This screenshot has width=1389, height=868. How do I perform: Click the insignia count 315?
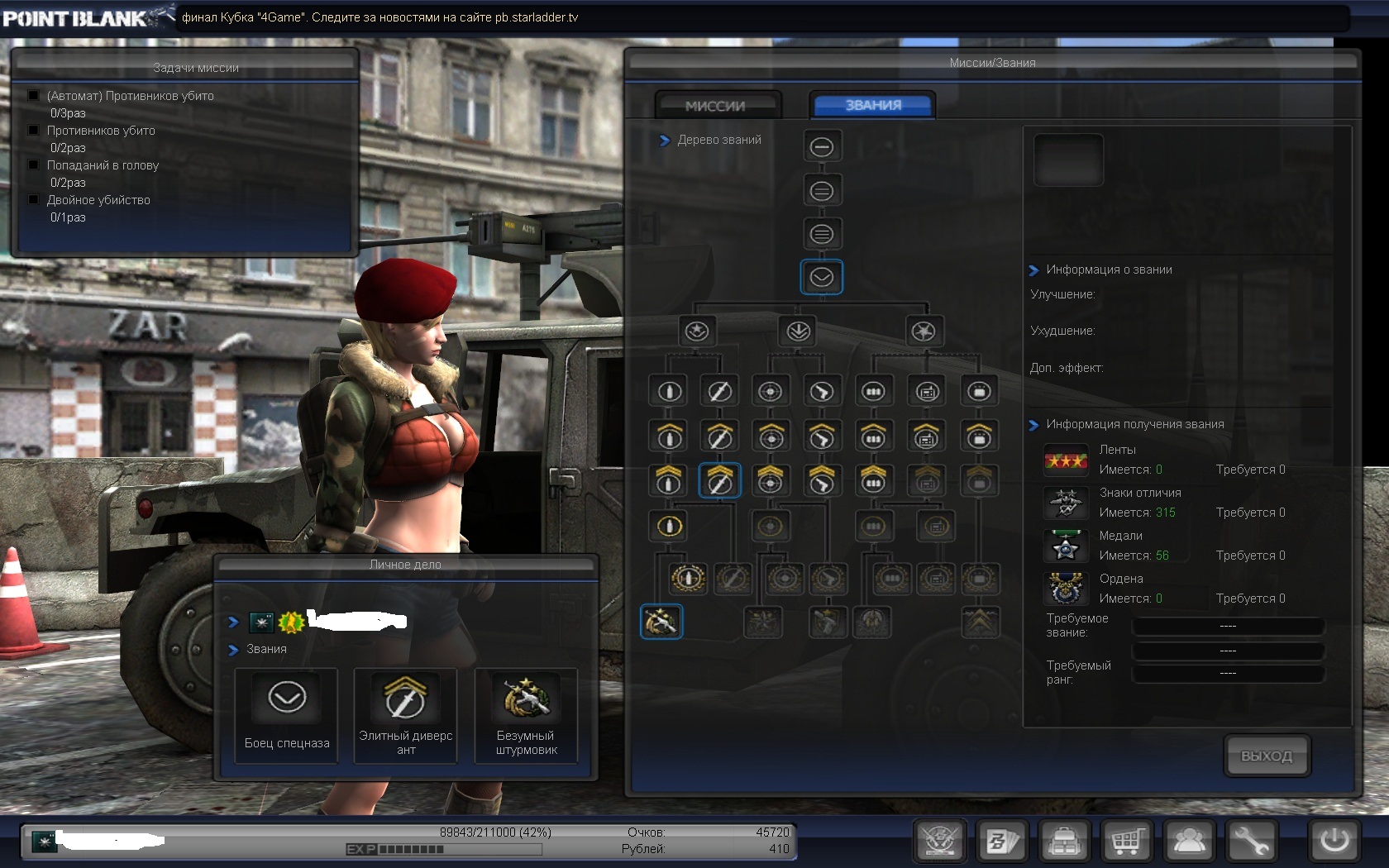(x=1166, y=513)
